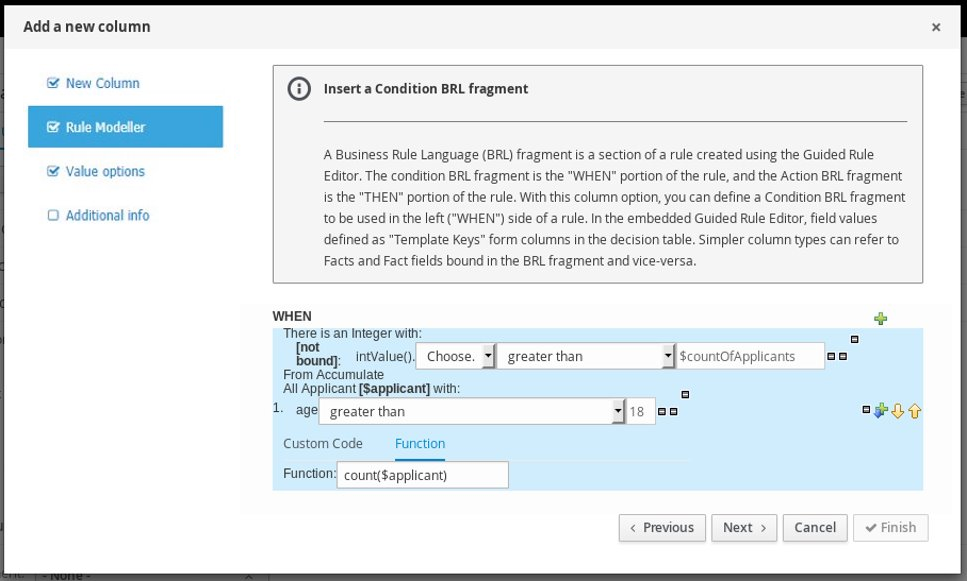Screen dimensions: 968x581
Task: Click the yellow move-up arrow icon
Action: (914, 411)
